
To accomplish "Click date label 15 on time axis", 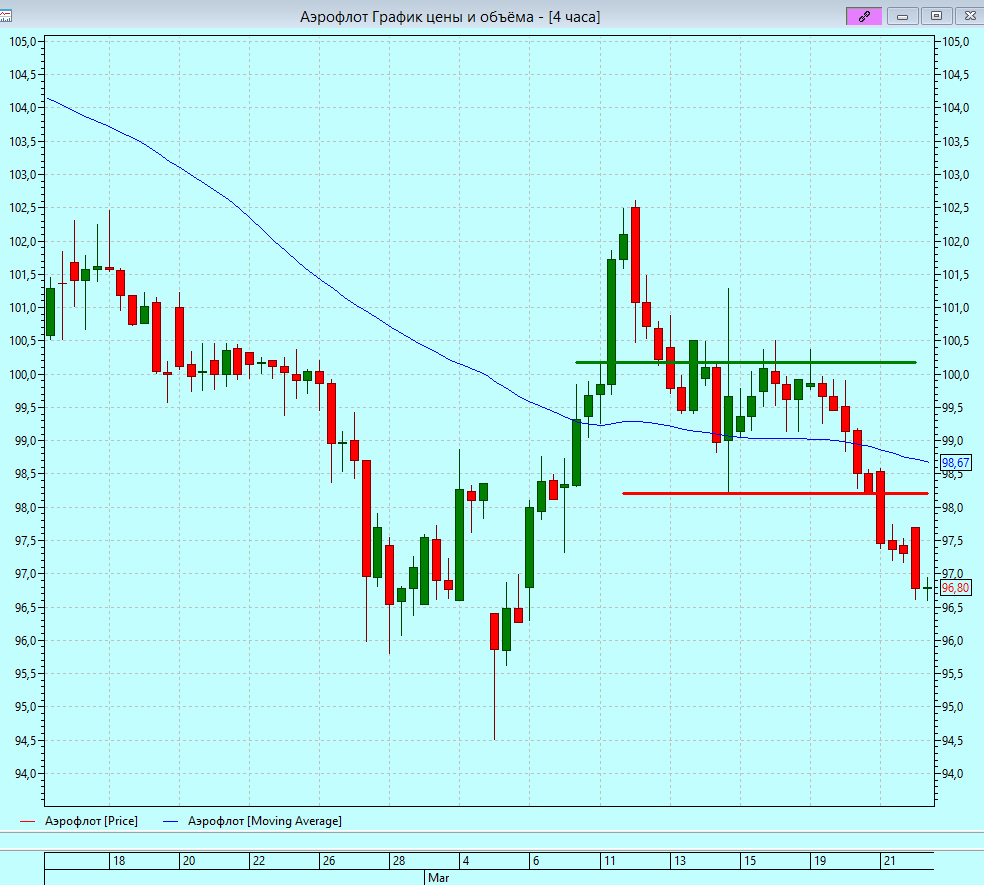I will click(x=750, y=861).
